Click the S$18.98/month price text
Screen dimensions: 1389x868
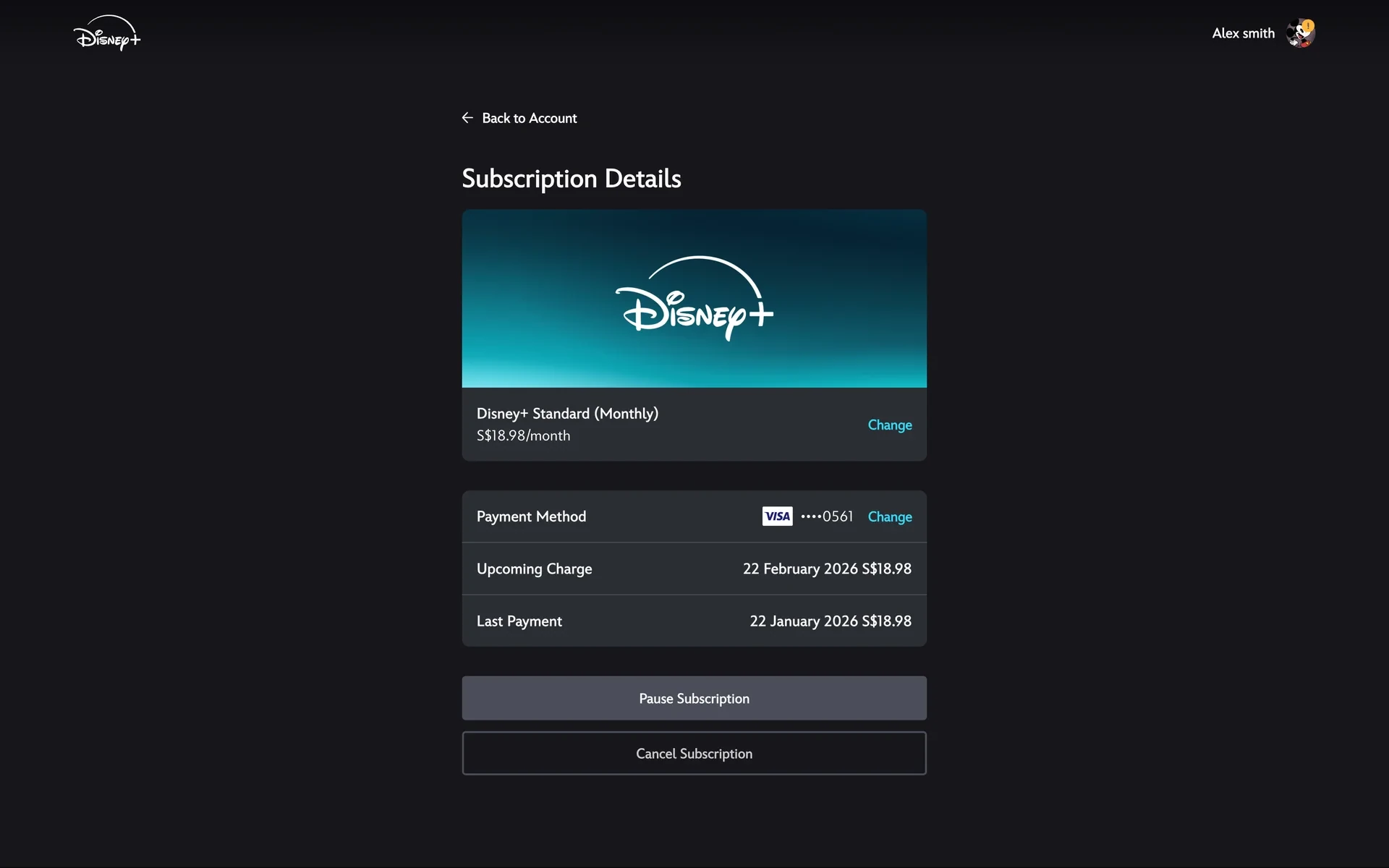[x=523, y=435]
